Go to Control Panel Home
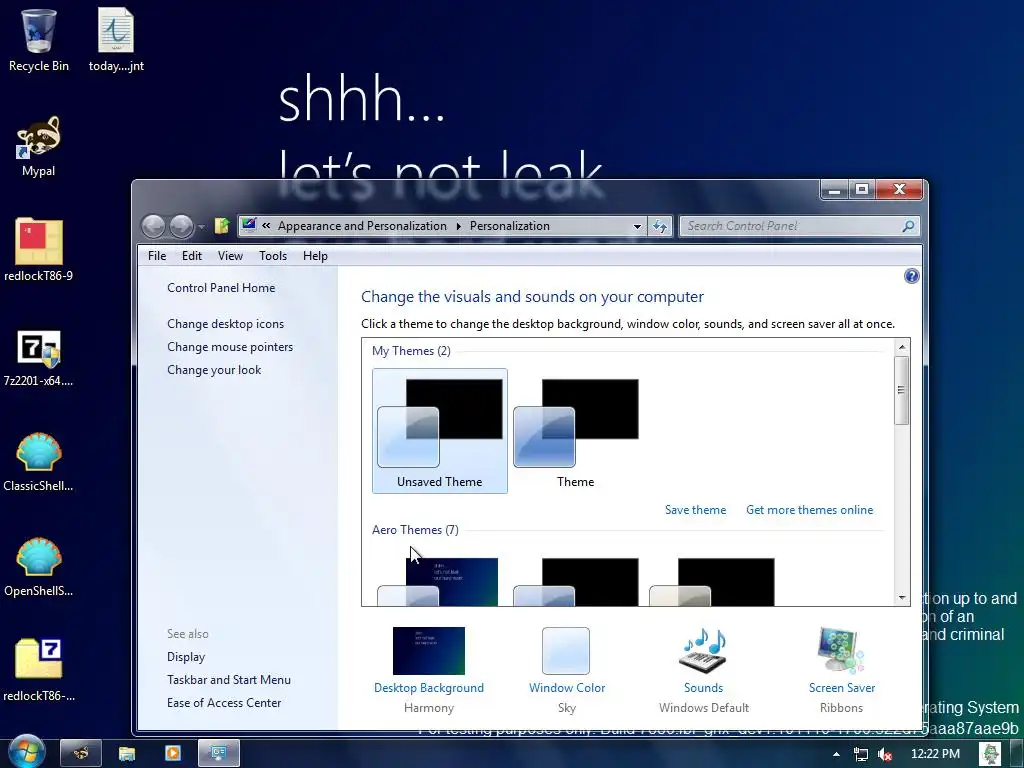The image size is (1024, 768). click(221, 288)
